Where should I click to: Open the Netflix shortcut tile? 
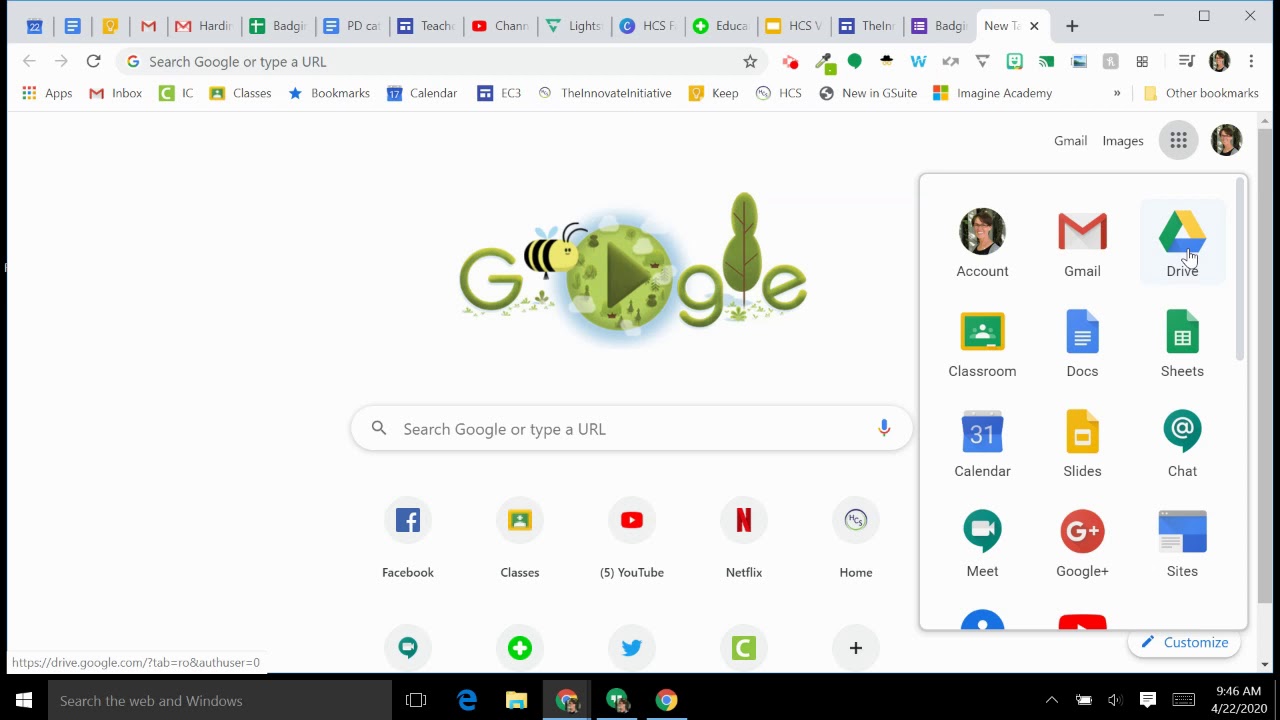[744, 540]
